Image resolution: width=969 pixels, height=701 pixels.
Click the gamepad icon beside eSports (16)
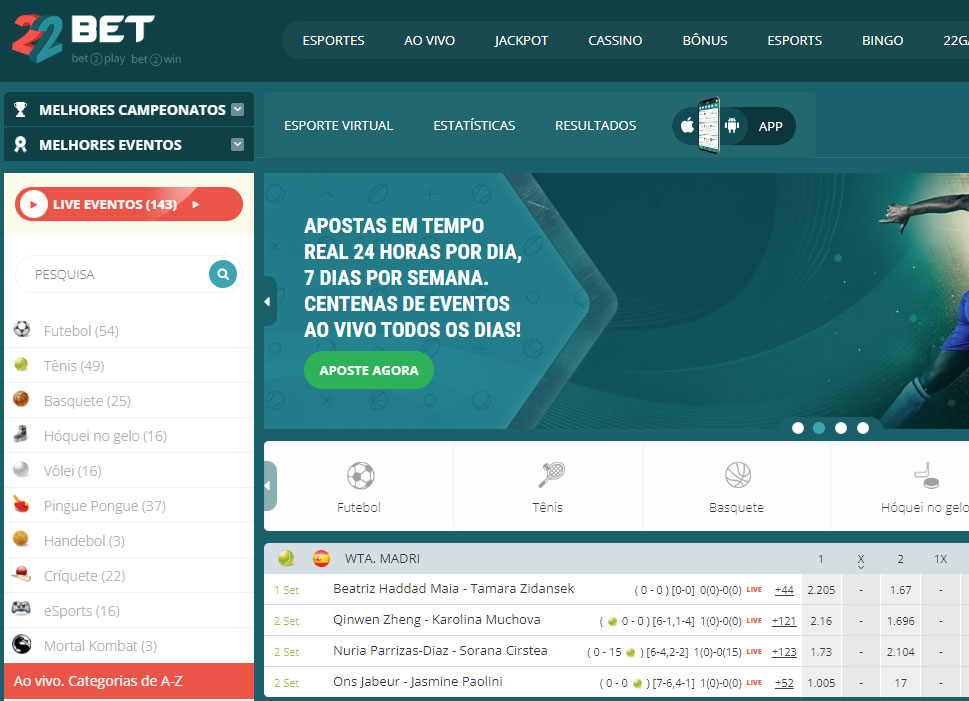pyautogui.click(x=21, y=609)
